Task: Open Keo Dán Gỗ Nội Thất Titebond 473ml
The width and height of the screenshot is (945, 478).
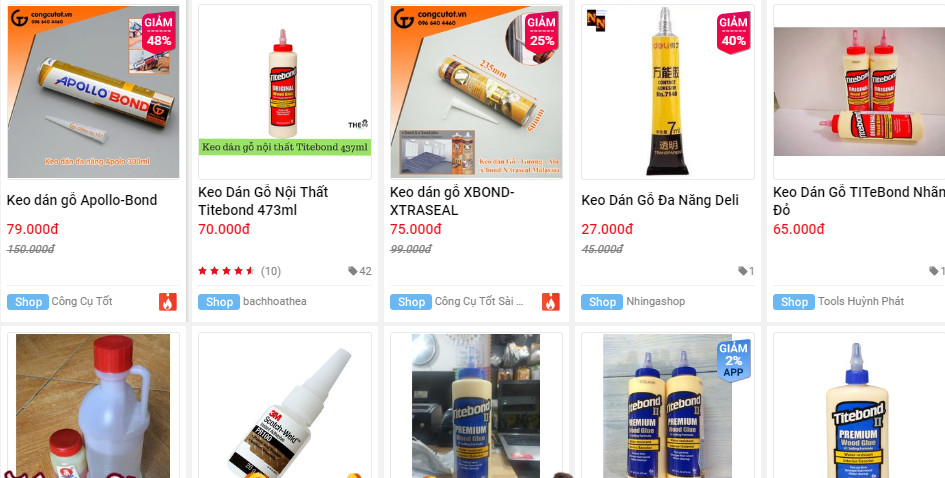Action: [263, 201]
